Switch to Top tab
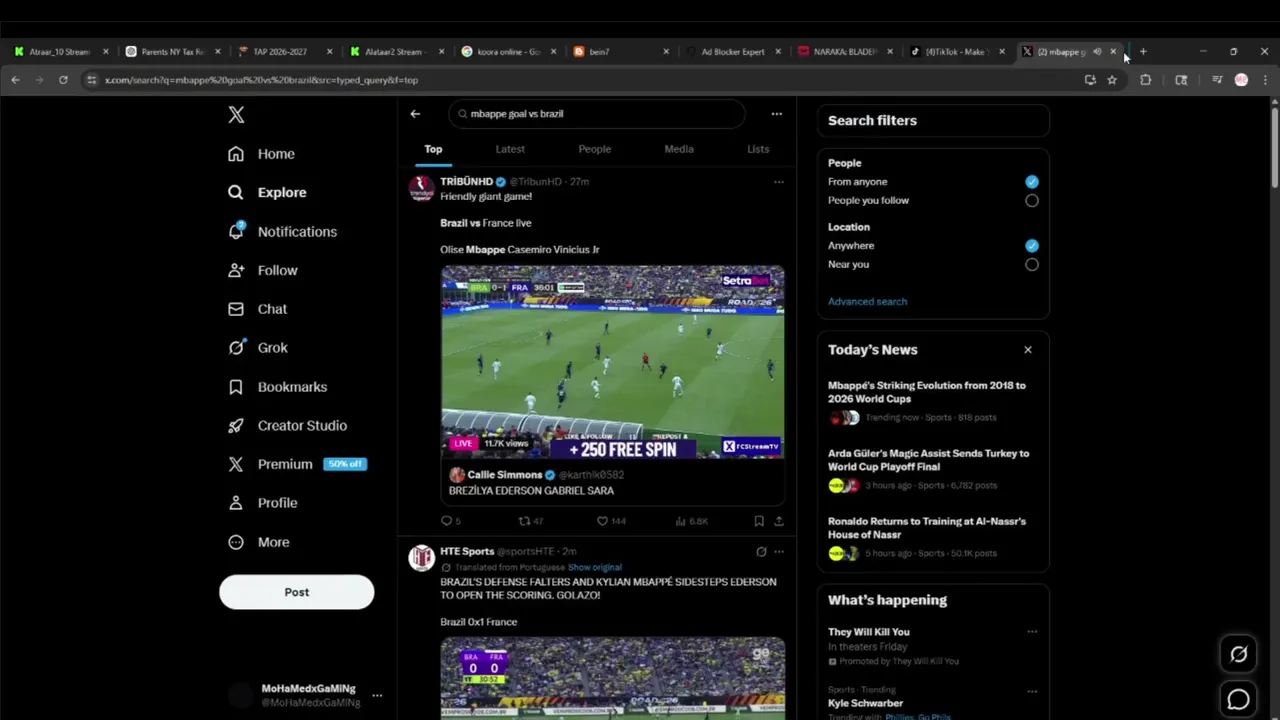Image resolution: width=1280 pixels, height=720 pixels. pyautogui.click(x=433, y=149)
